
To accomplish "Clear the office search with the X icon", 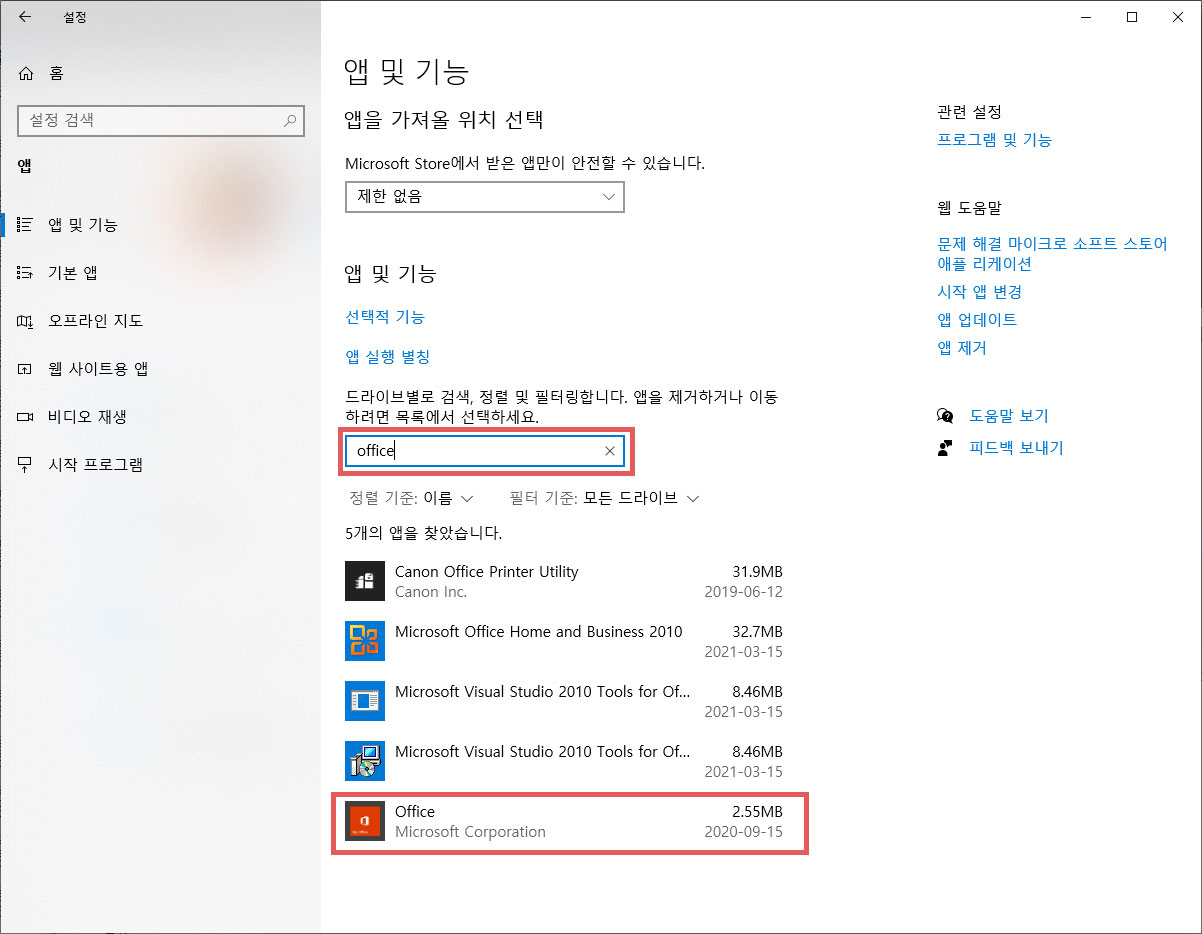I will coord(610,452).
